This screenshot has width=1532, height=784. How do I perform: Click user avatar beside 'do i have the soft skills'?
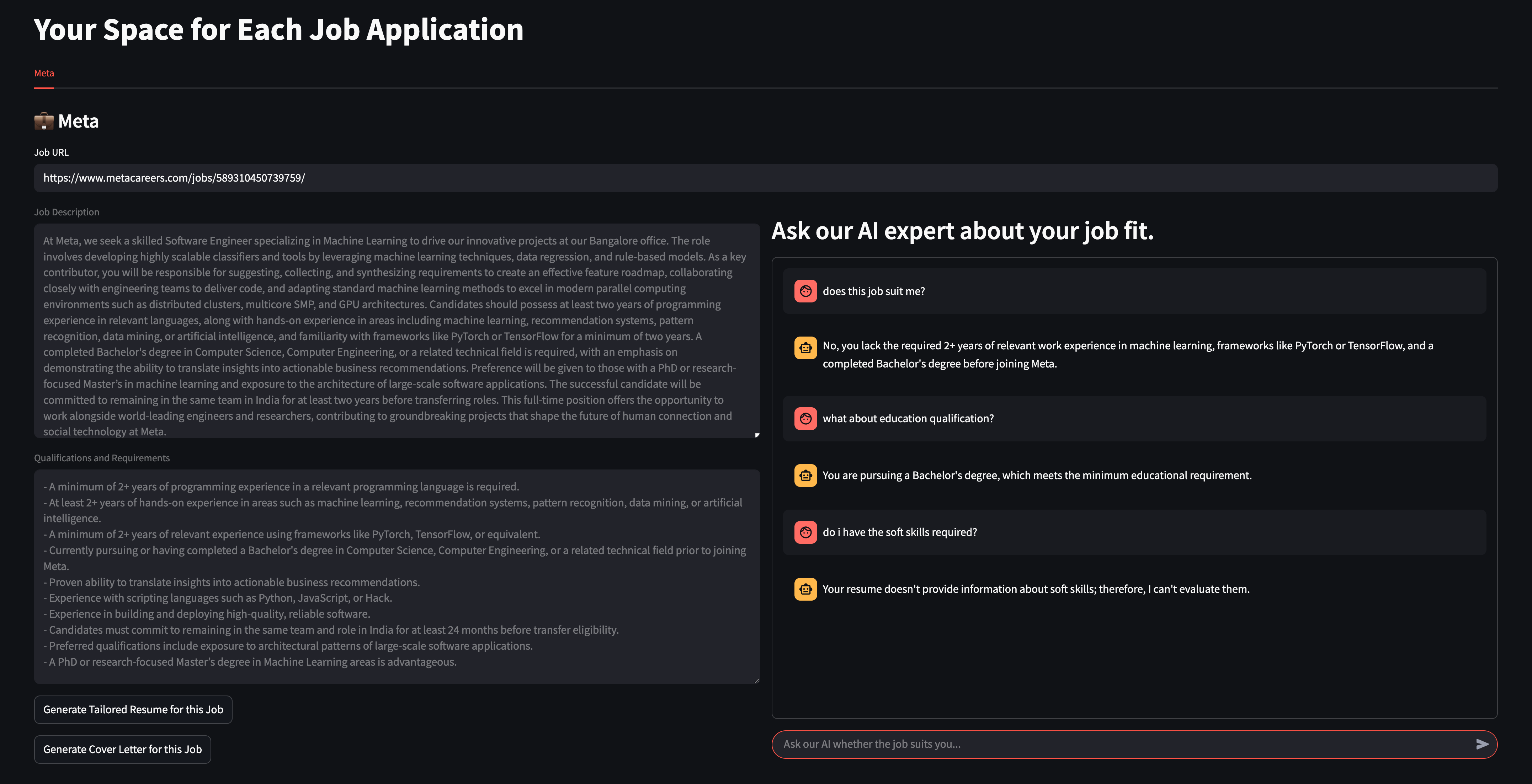pos(805,533)
